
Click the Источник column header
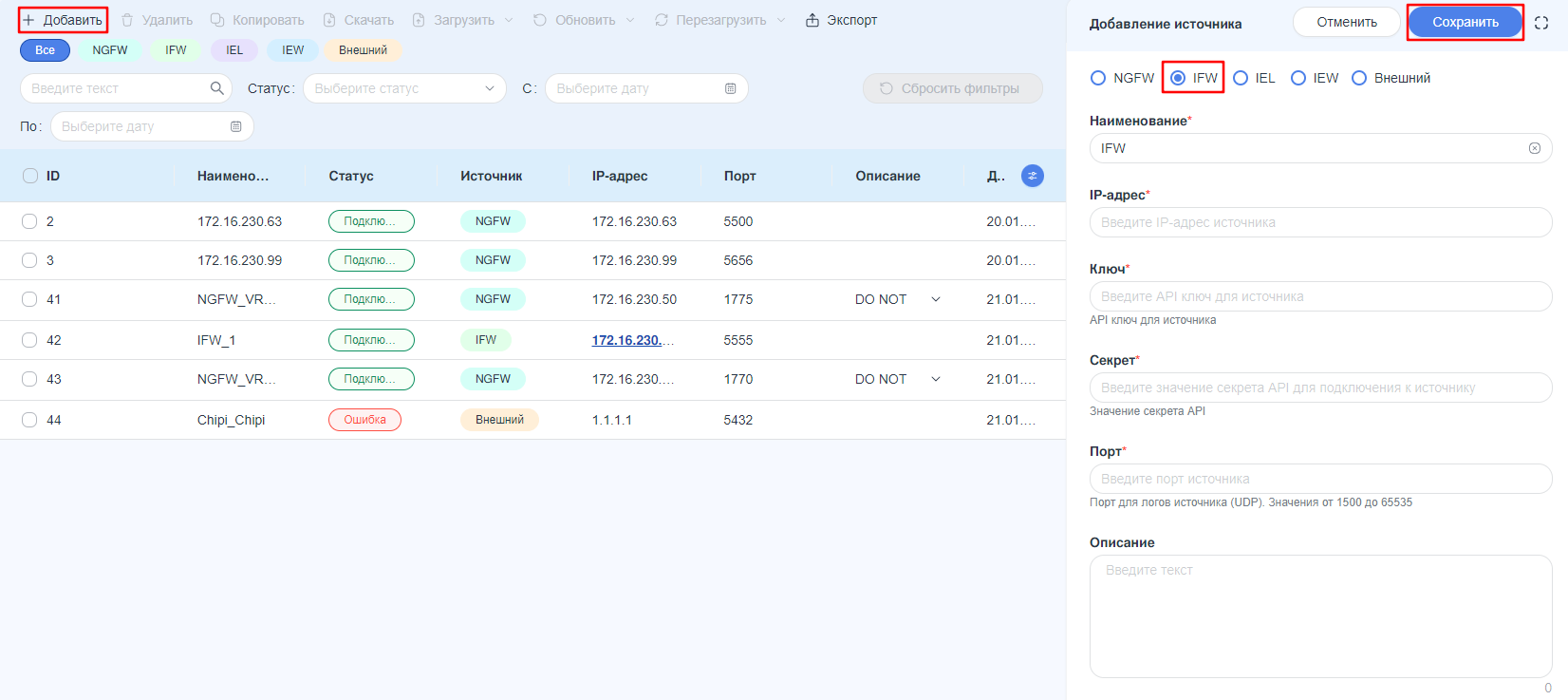click(492, 176)
